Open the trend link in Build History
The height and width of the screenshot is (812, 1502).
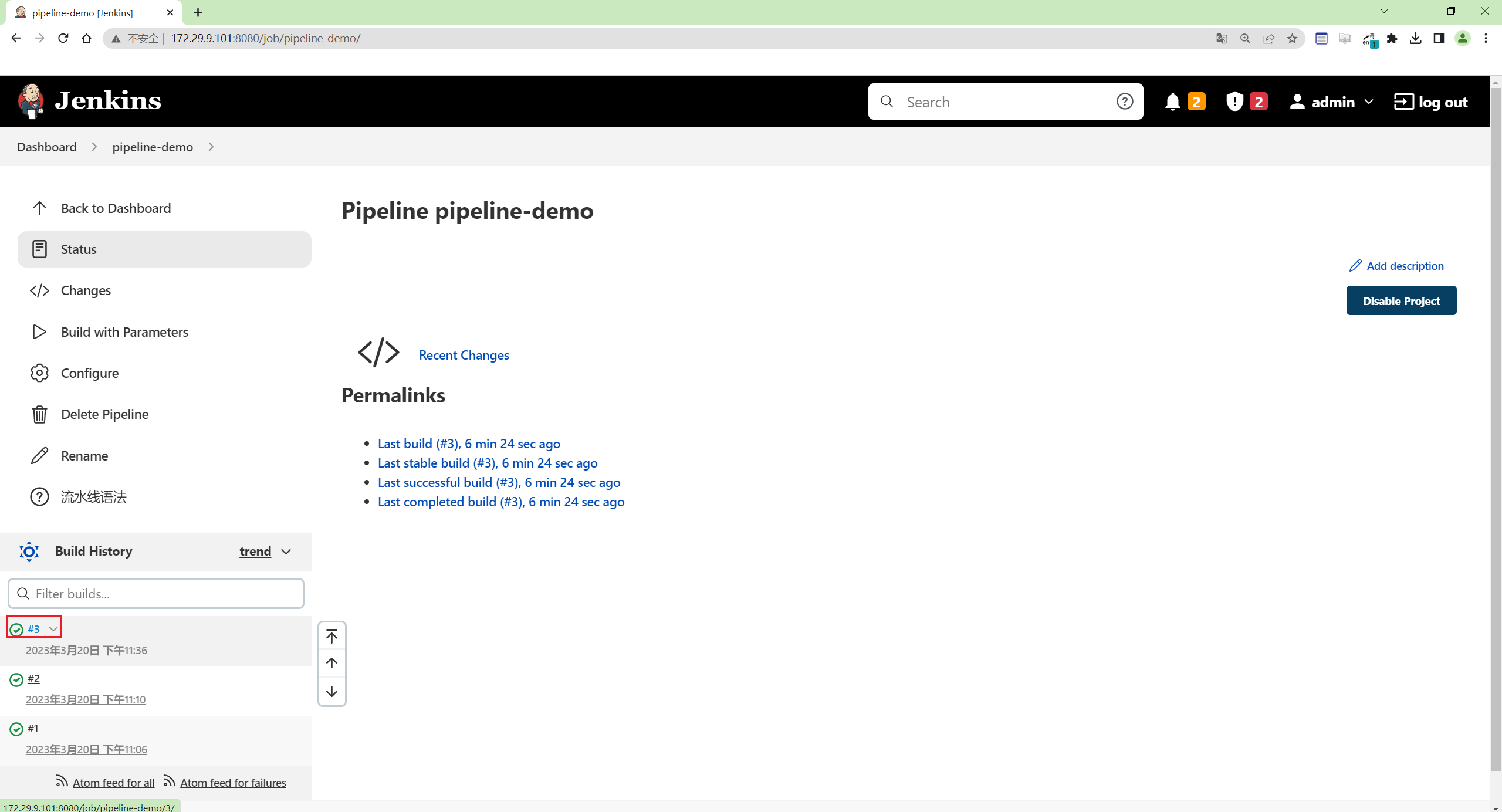(x=255, y=551)
